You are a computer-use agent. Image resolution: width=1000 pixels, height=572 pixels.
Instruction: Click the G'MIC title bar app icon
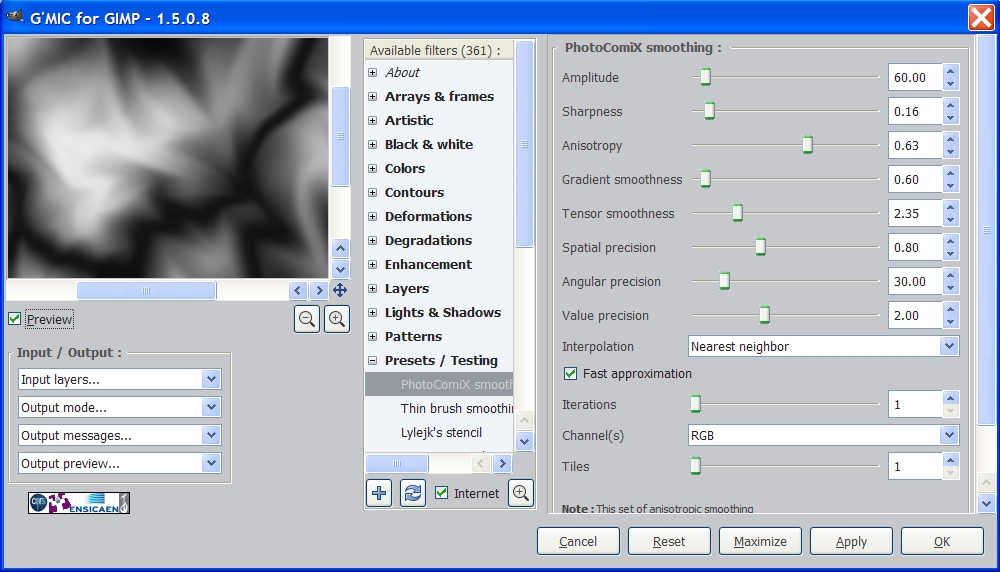pos(15,17)
